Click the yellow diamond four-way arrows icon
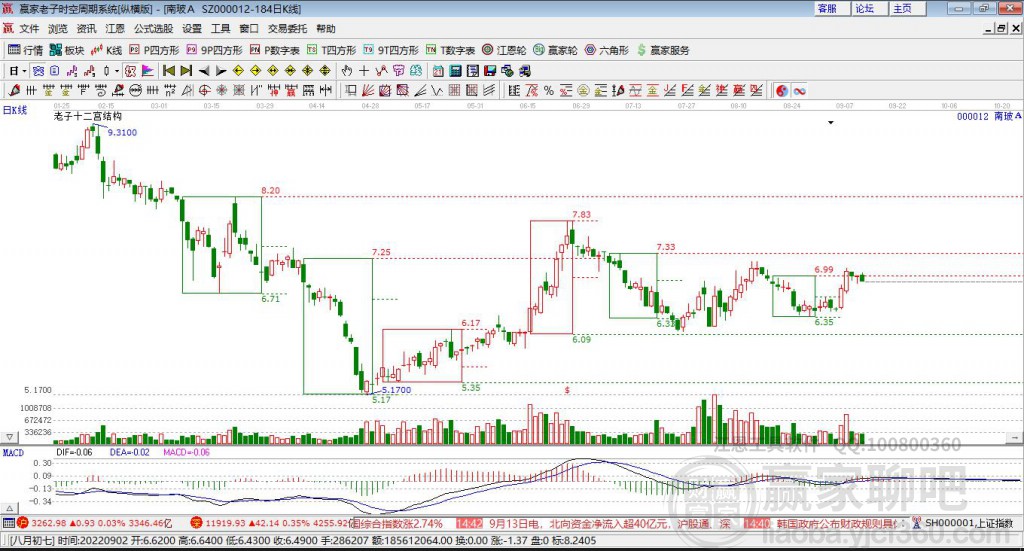Viewport: 1024px width, 551px height. (x=308, y=71)
